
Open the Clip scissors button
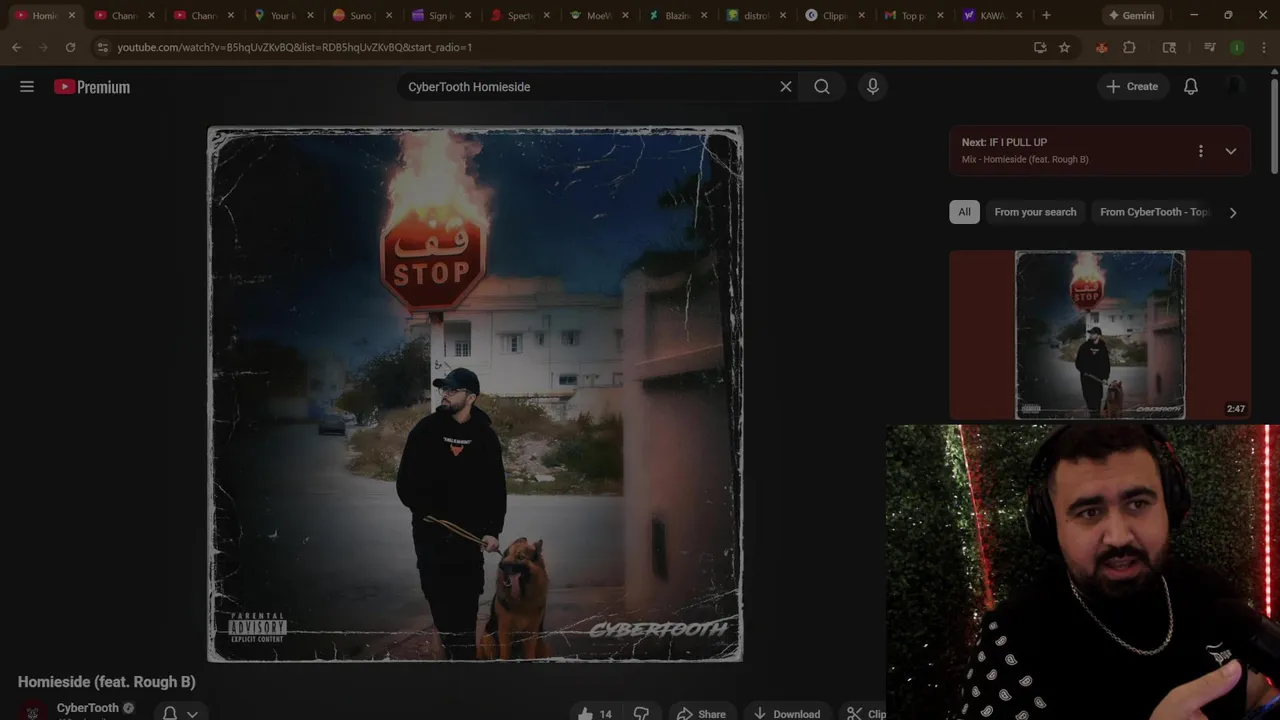pyautogui.click(x=866, y=713)
